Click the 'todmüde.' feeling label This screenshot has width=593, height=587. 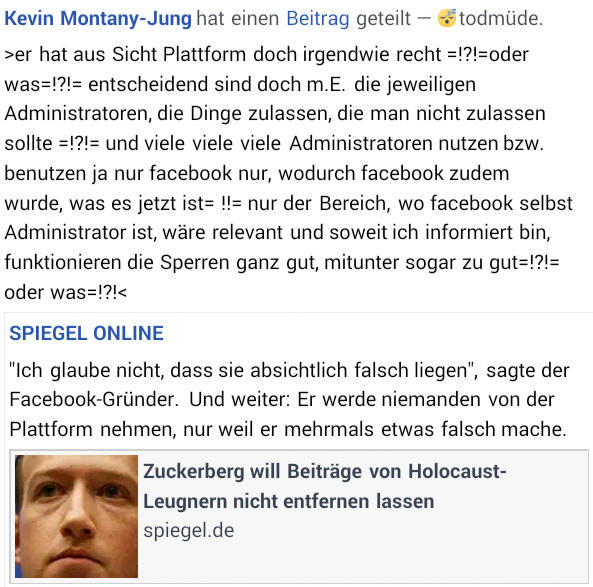pyautogui.click(x=501, y=19)
